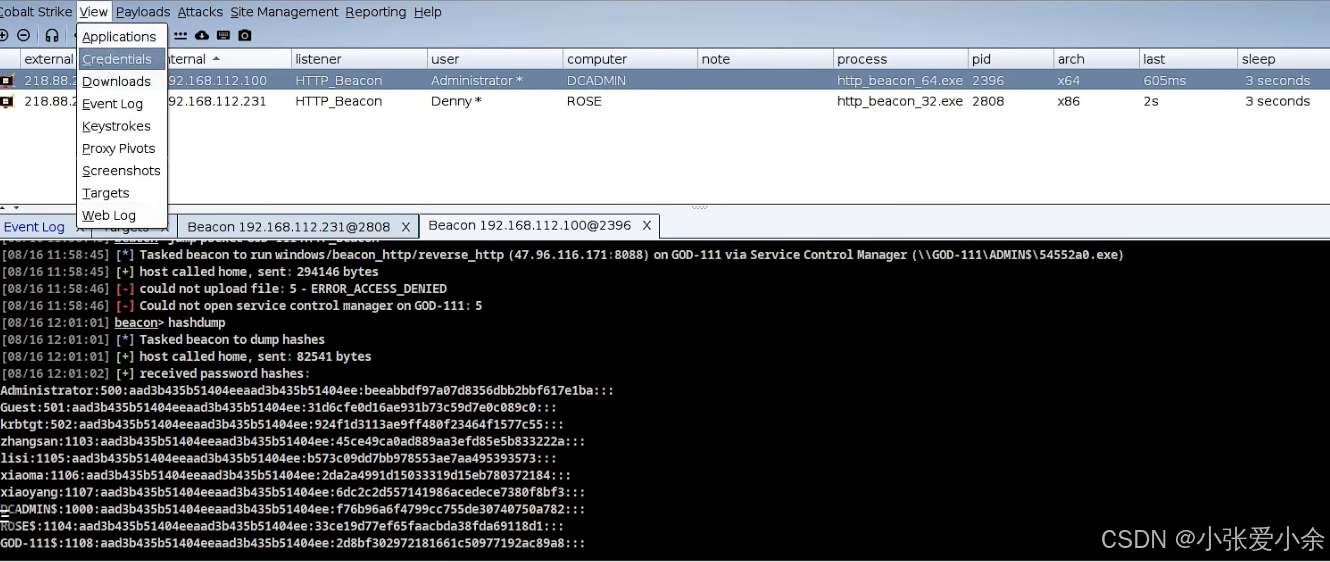Open the Cobalt Strike menu

[36, 12]
